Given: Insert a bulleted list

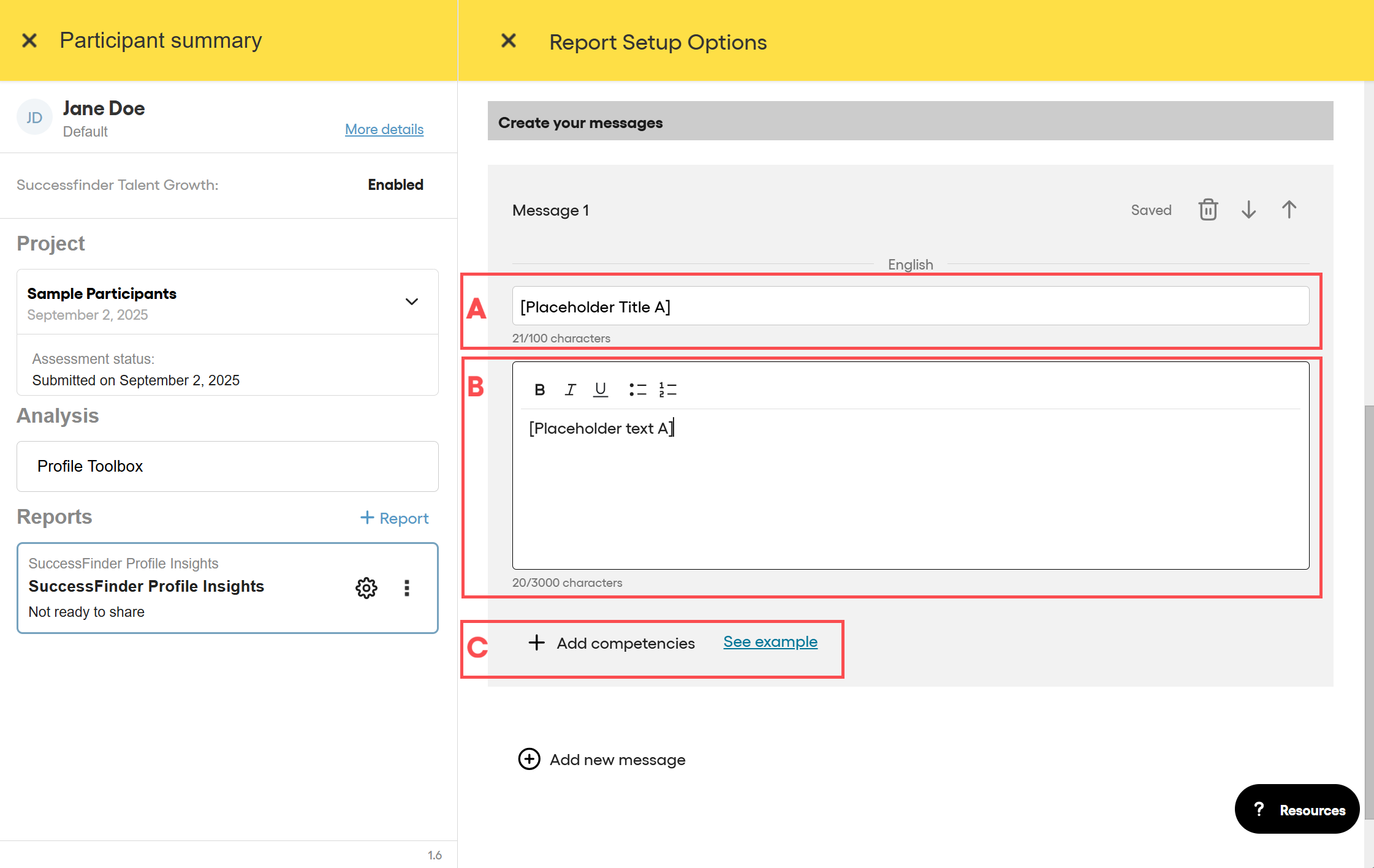Looking at the screenshot, I should (637, 390).
